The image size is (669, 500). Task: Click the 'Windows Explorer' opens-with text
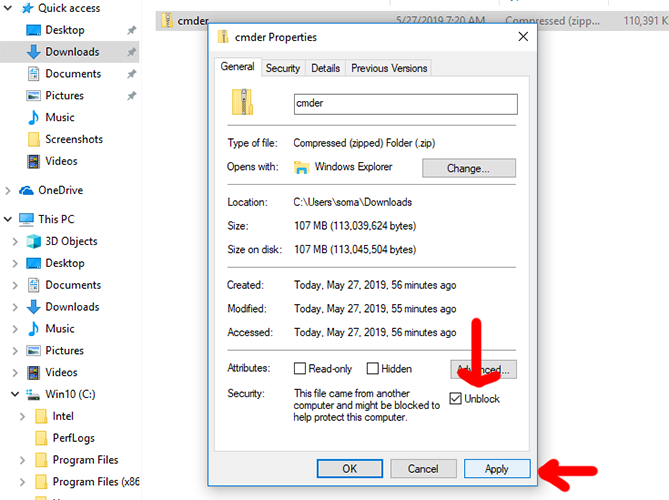pos(353,167)
